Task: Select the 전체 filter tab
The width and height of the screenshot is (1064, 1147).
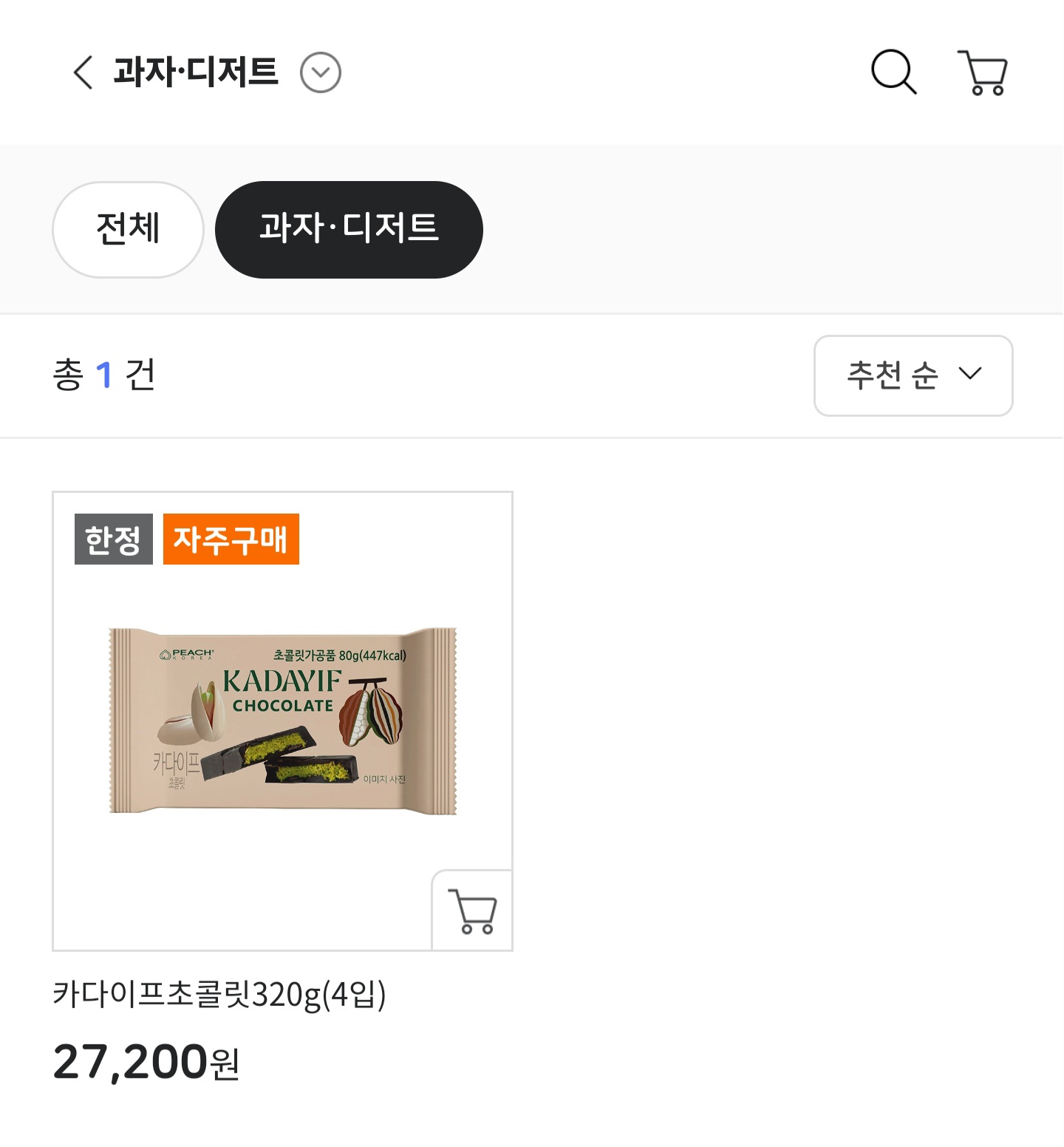Action: 128,229
